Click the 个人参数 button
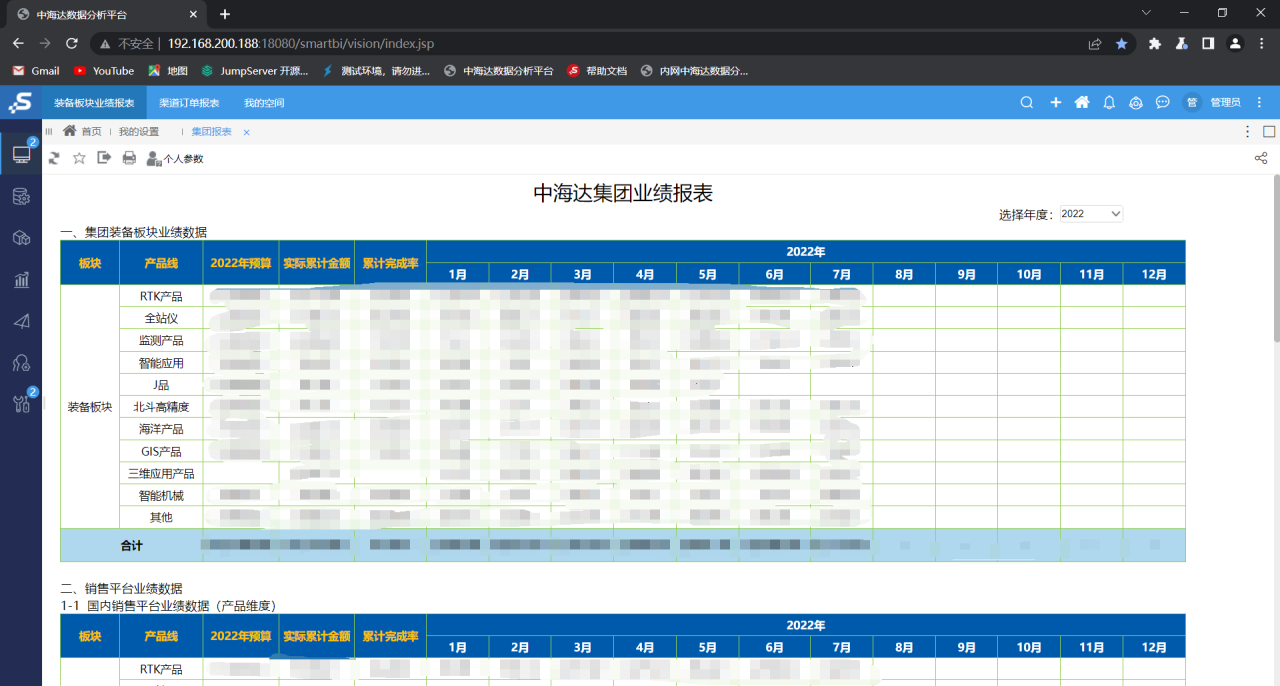The height and width of the screenshot is (686, 1280). coord(175,158)
